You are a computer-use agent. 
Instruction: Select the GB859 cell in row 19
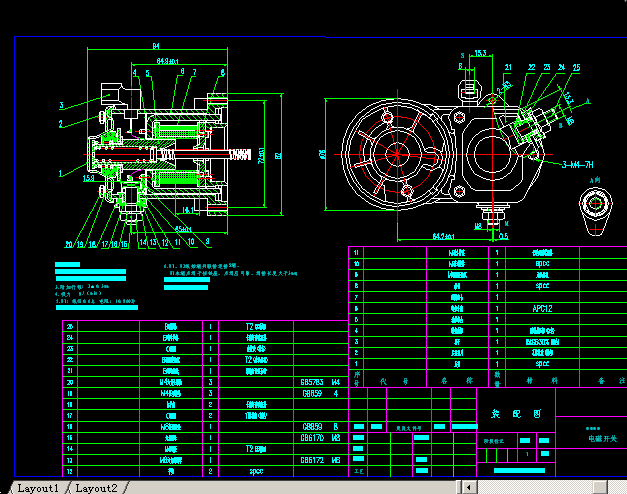coord(312,394)
